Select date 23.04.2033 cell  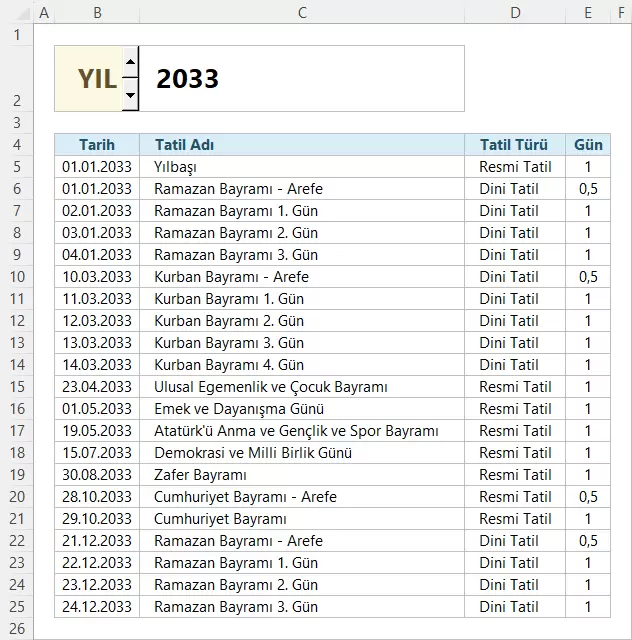point(97,387)
